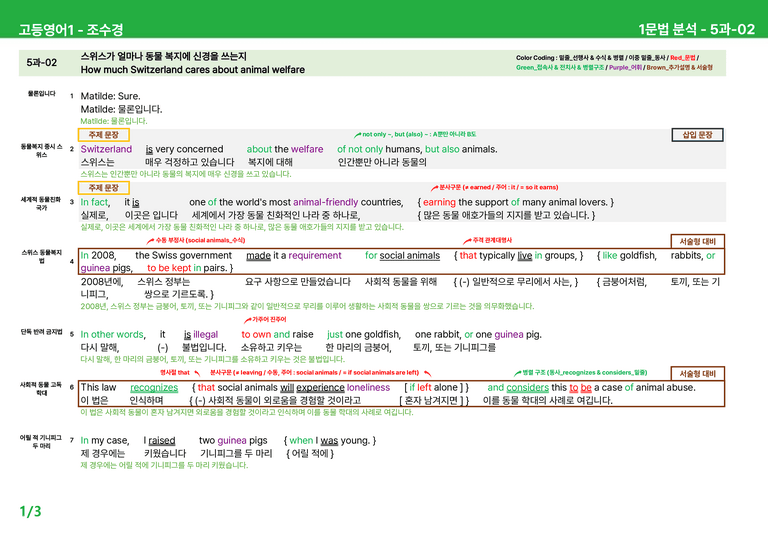
Task: Click the 서술형 대비 tag above sentence 6
Action: (x=697, y=374)
